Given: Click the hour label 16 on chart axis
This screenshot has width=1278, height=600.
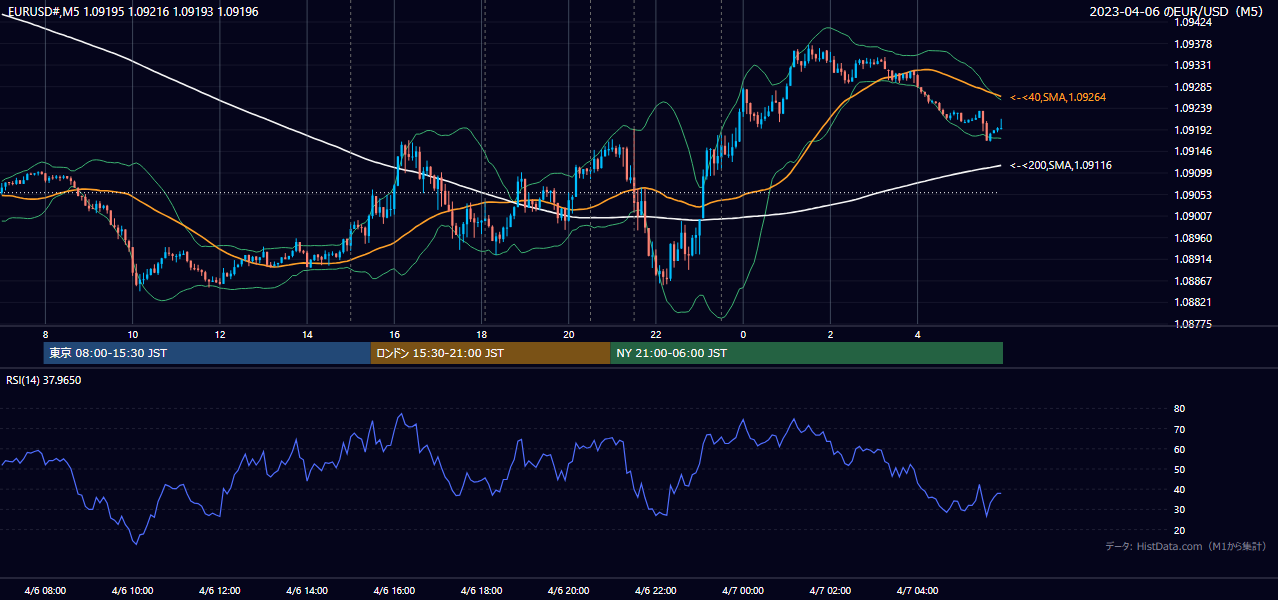Looking at the screenshot, I should [394, 334].
